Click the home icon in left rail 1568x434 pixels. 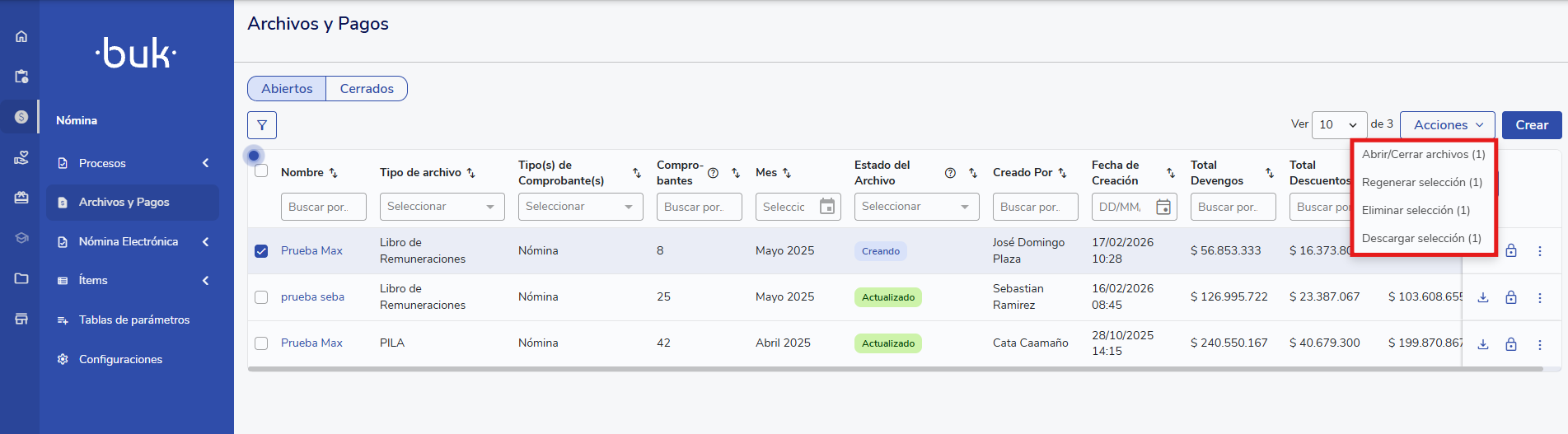(x=21, y=36)
